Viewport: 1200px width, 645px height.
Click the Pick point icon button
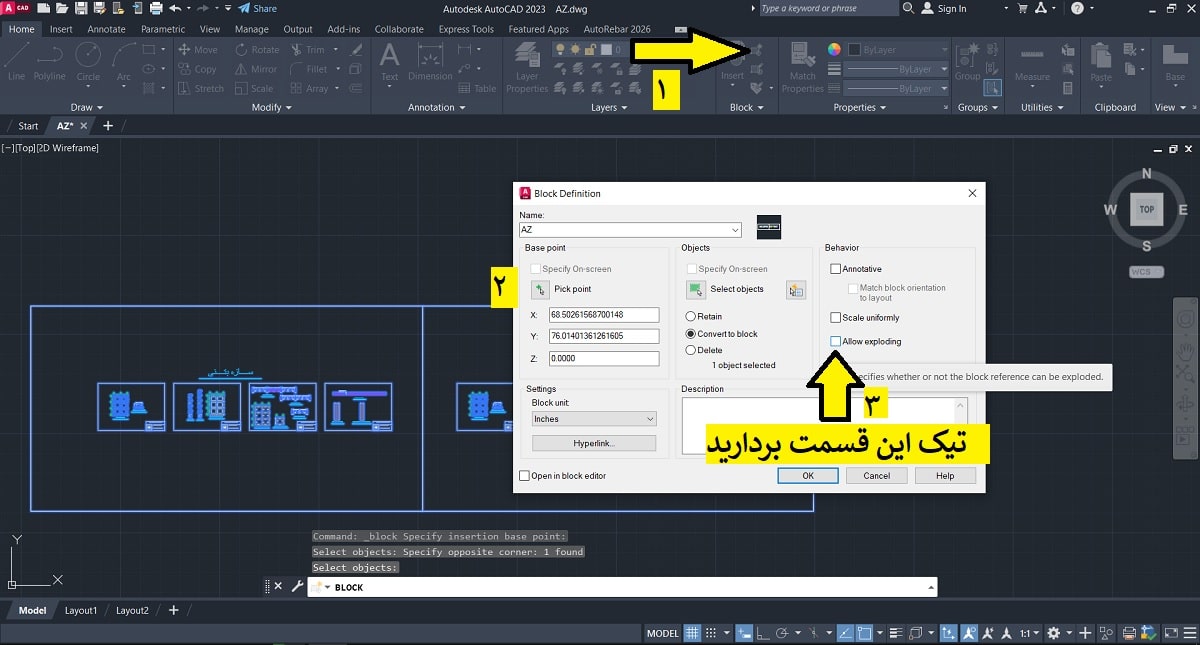point(540,290)
